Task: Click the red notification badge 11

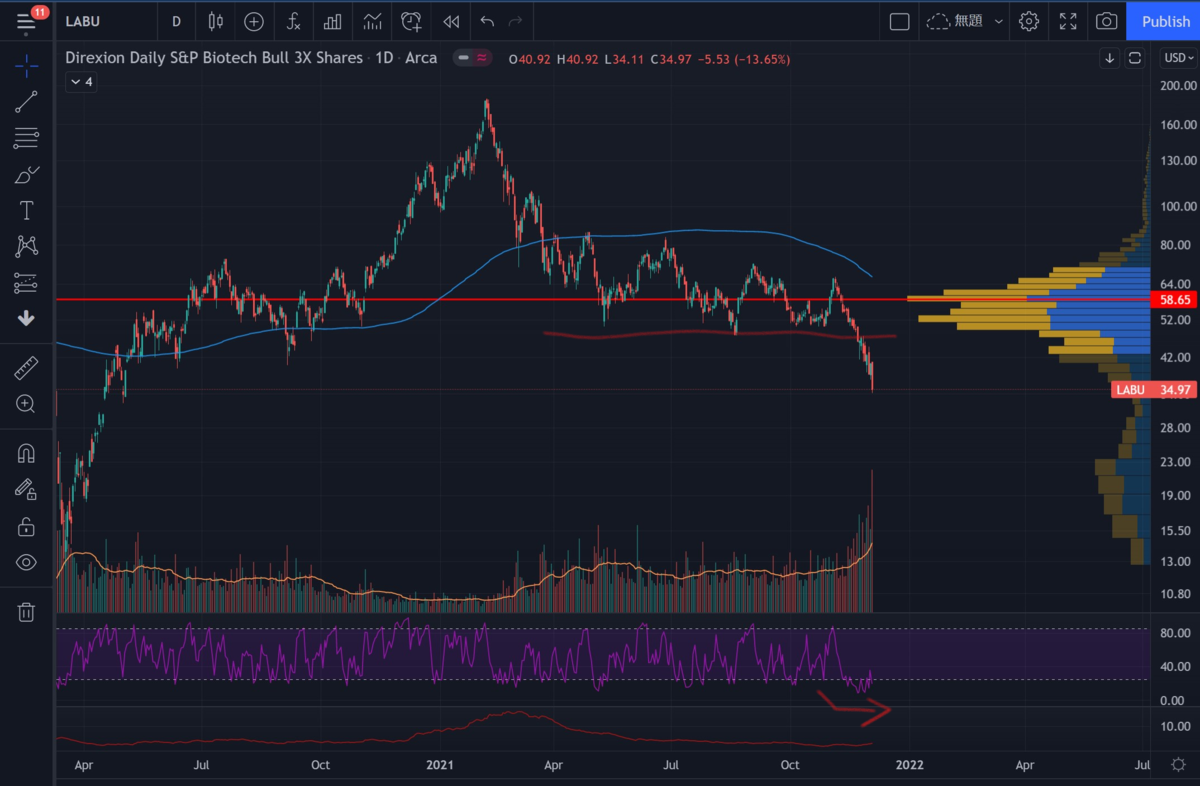Action: point(39,12)
